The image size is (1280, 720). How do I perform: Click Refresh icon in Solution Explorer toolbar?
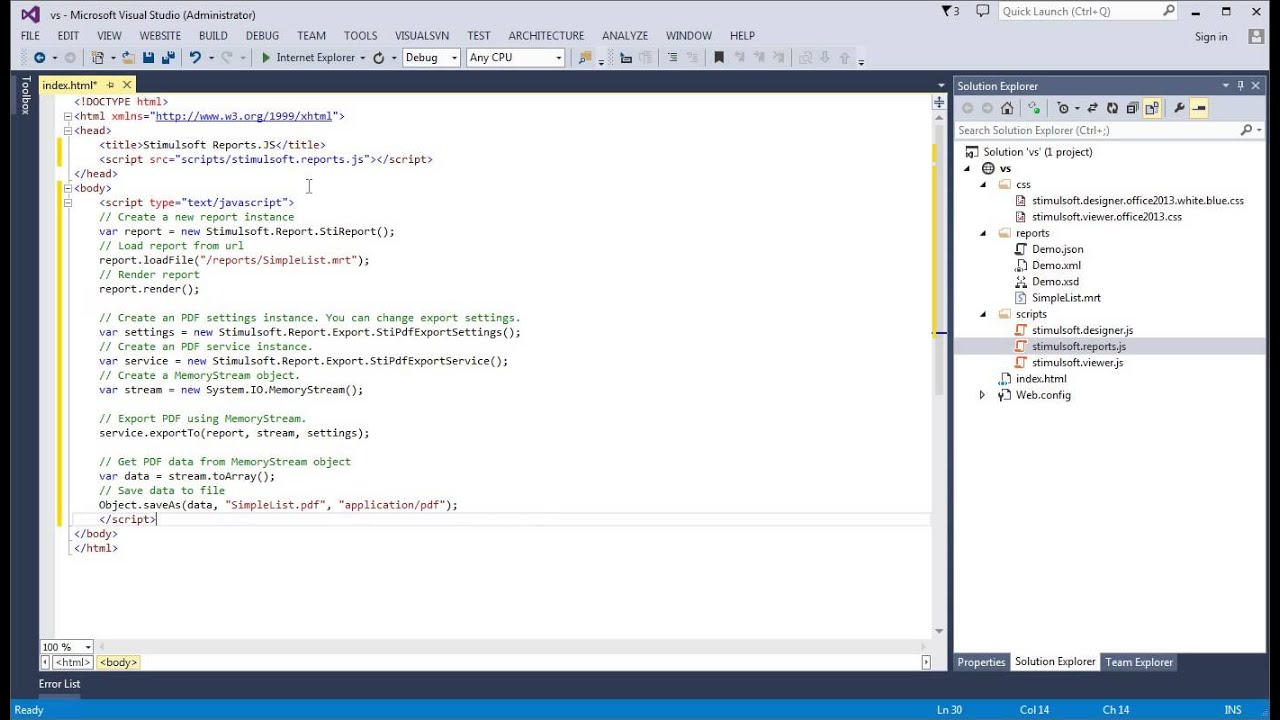point(1112,108)
